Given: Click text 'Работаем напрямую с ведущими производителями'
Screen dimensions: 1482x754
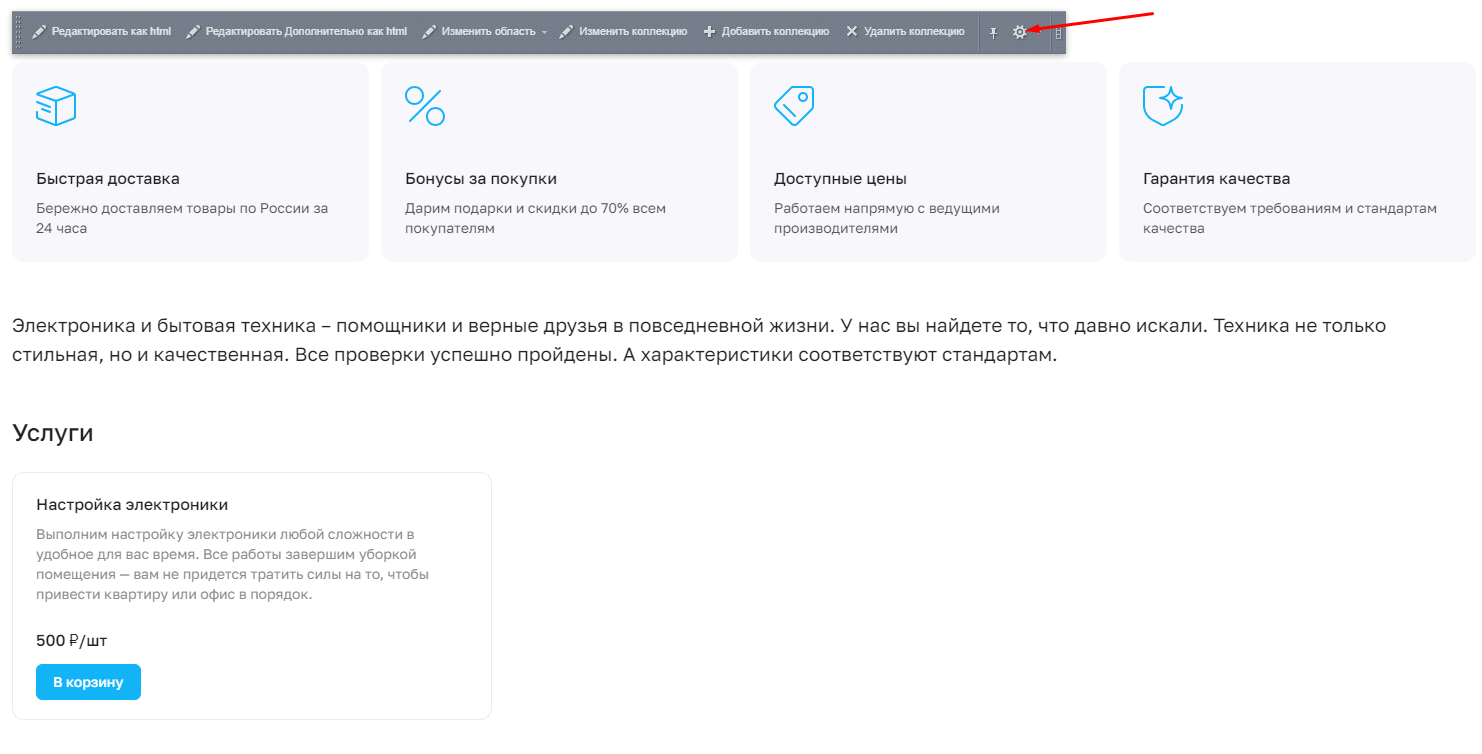Looking at the screenshot, I should [x=887, y=218].
